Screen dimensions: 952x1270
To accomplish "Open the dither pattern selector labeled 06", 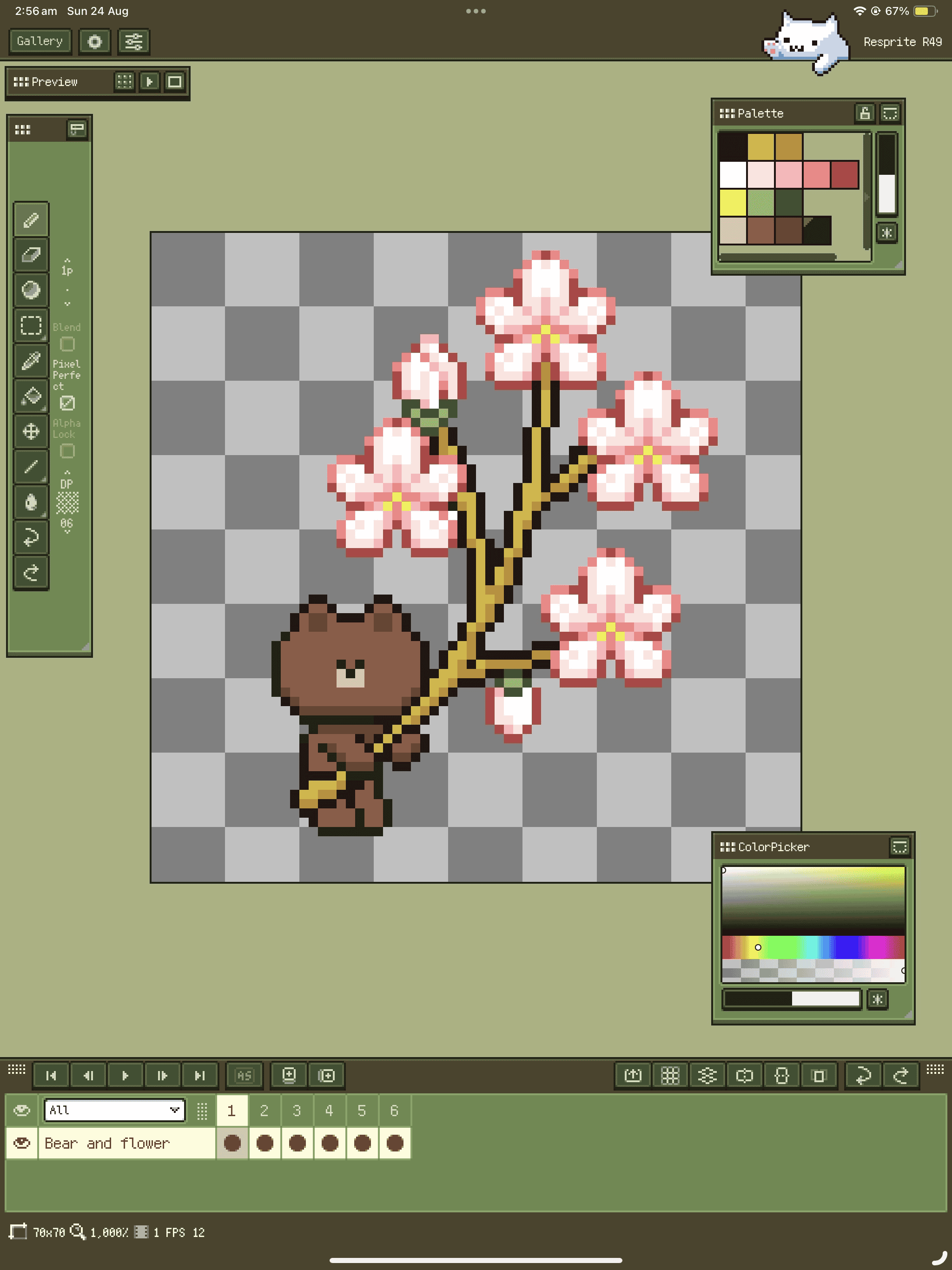I will (x=66, y=504).
